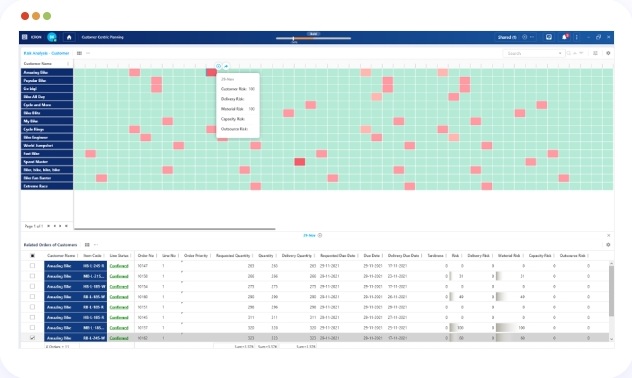Click the search magnifier icon
The image size is (632, 378).
point(568,53)
